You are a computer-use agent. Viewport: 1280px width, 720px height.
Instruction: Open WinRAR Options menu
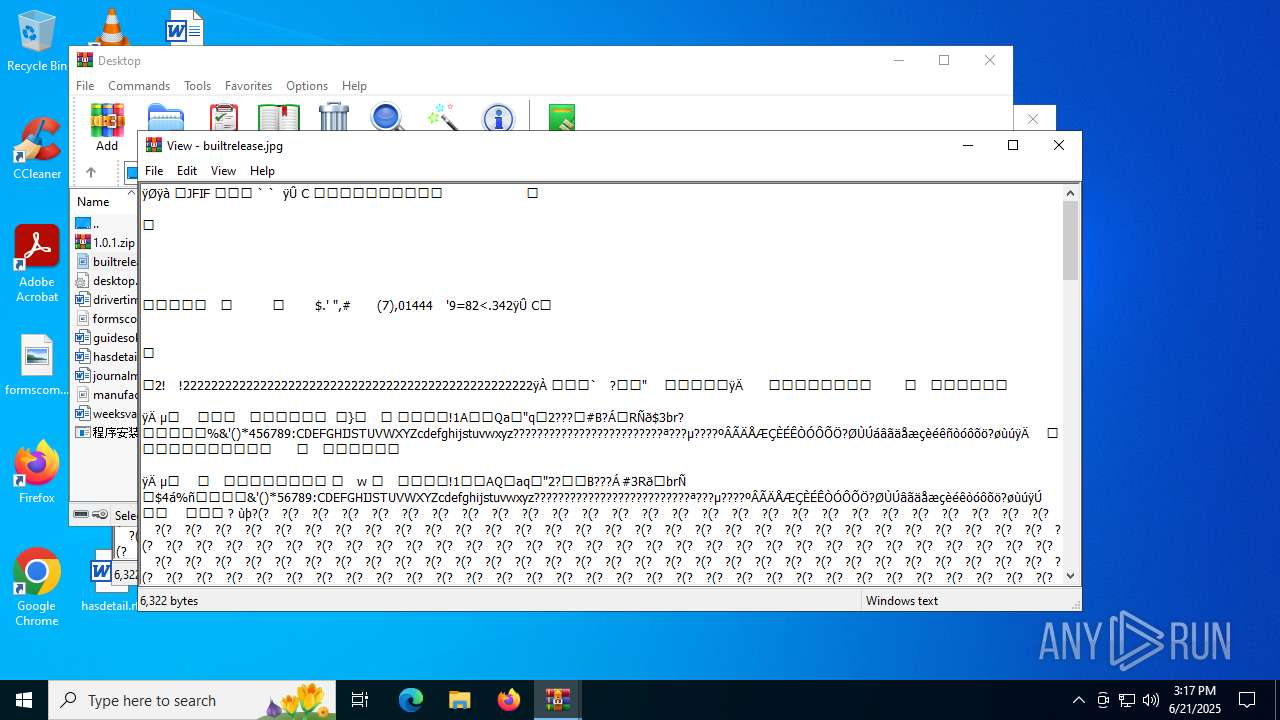click(x=307, y=86)
